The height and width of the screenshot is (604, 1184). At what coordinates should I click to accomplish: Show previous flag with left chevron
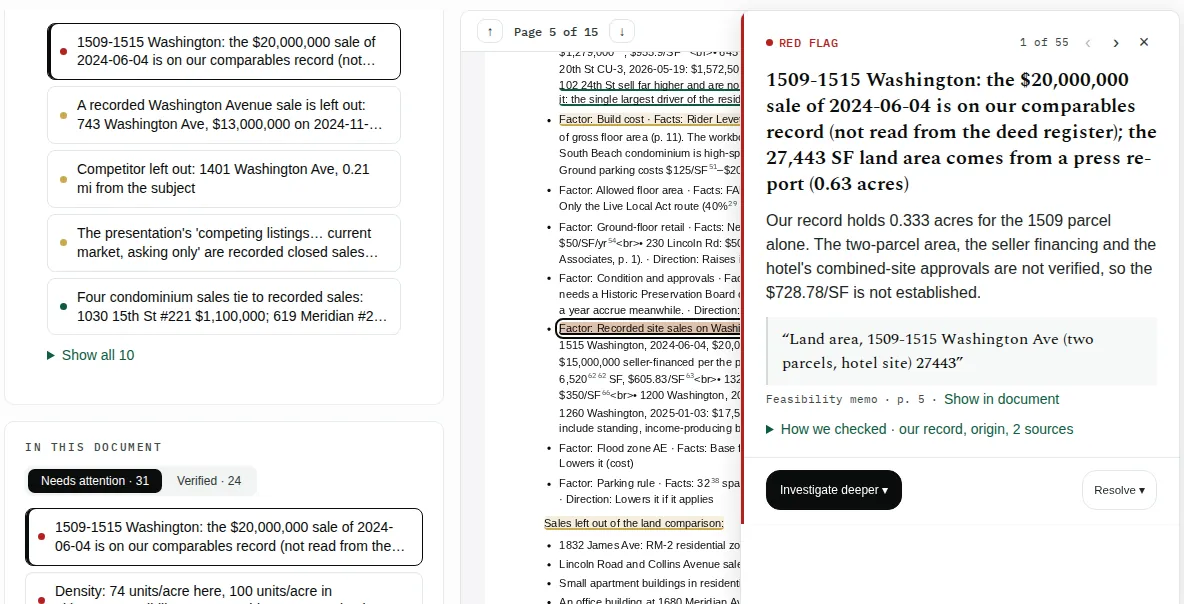point(1088,43)
